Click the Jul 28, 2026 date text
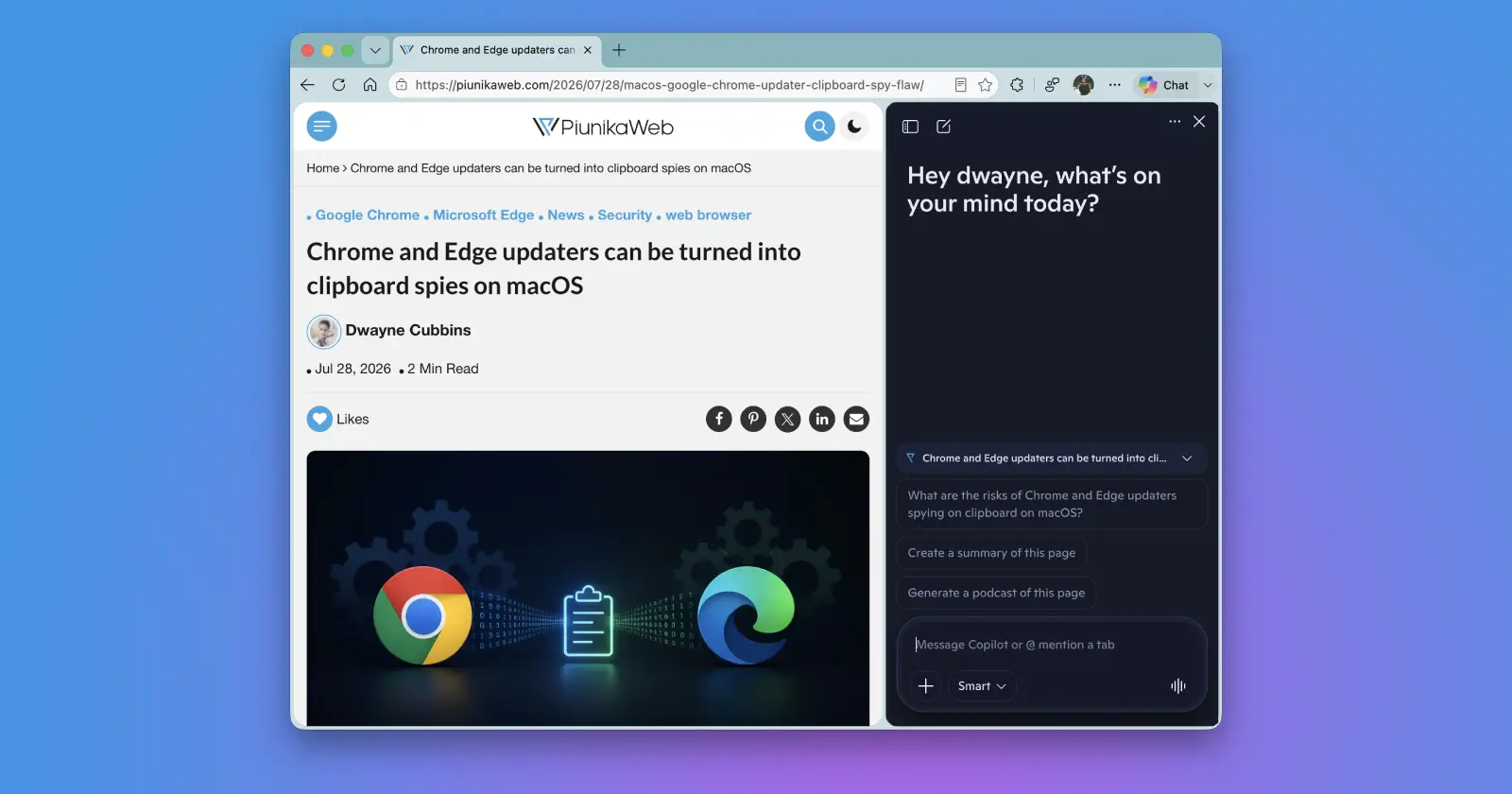The height and width of the screenshot is (794, 1512). (x=352, y=369)
